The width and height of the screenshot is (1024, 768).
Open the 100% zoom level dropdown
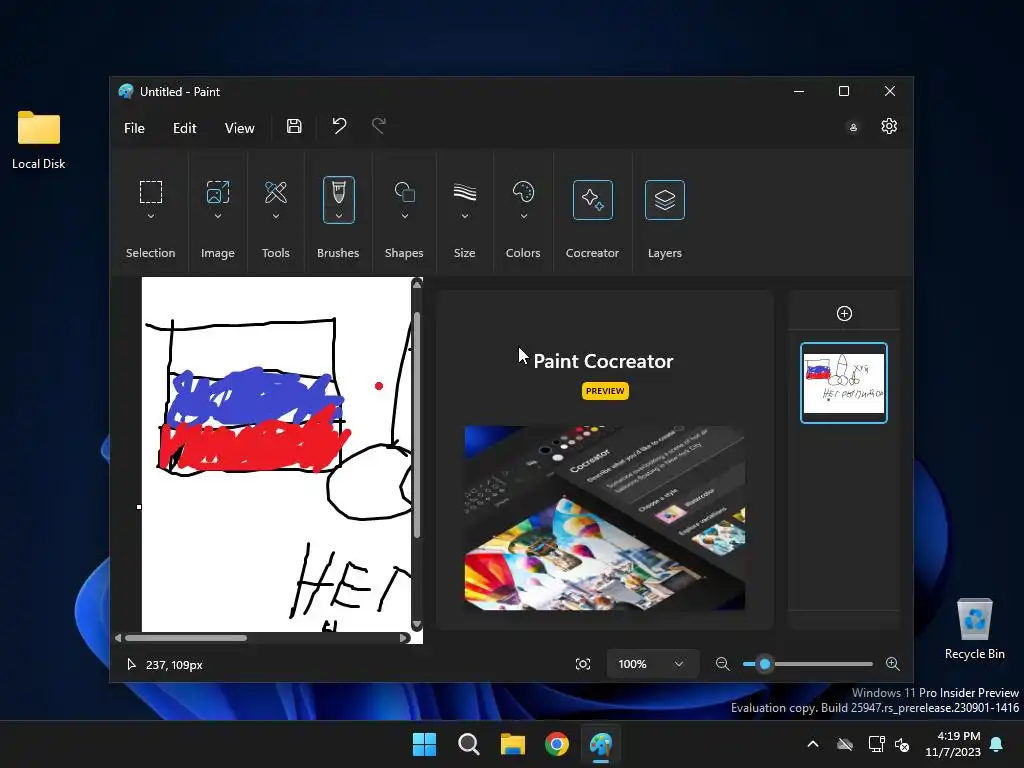coord(652,664)
